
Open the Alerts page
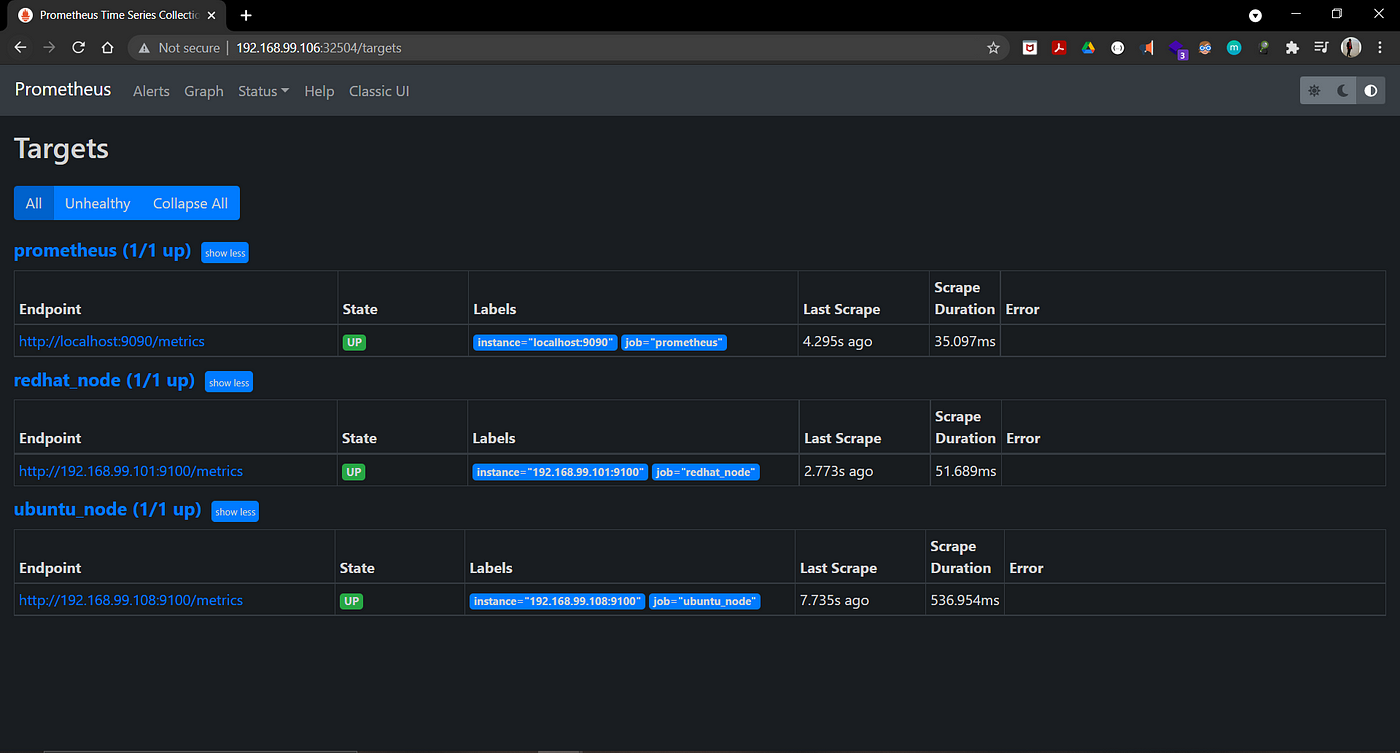(x=151, y=91)
